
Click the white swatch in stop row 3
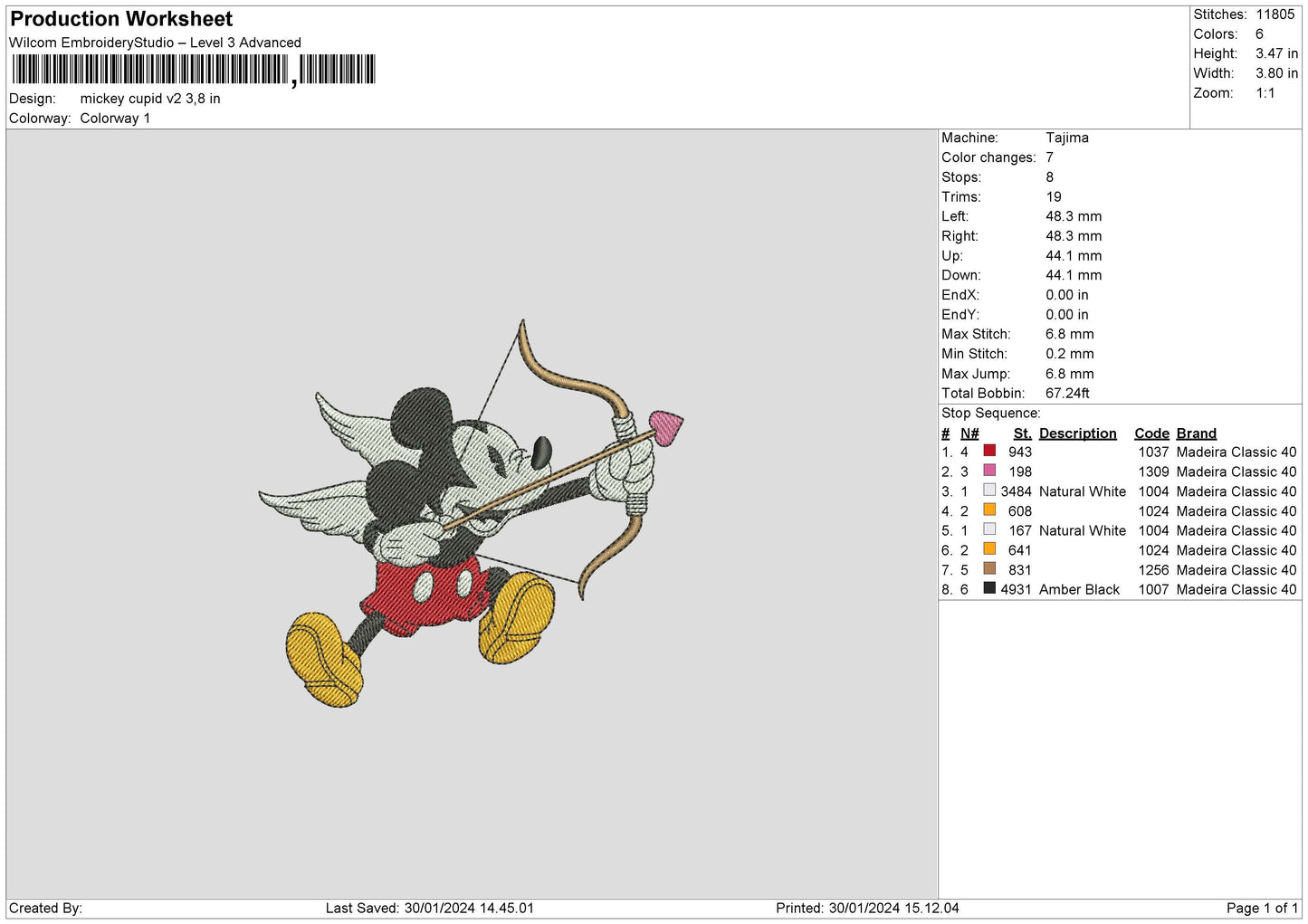click(x=989, y=491)
